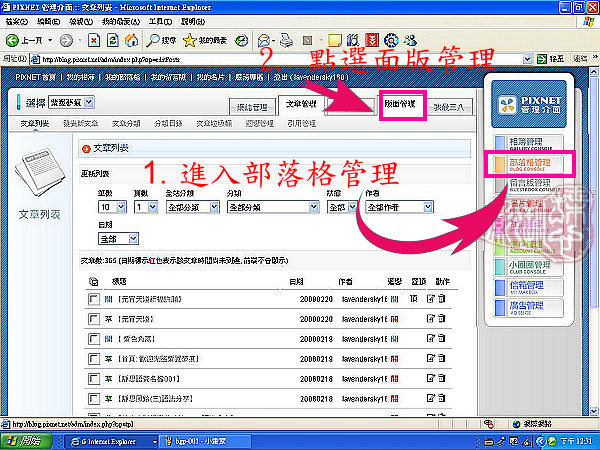
Task: Delete the 紫色角落 article with trash icon
Action: [x=442, y=338]
